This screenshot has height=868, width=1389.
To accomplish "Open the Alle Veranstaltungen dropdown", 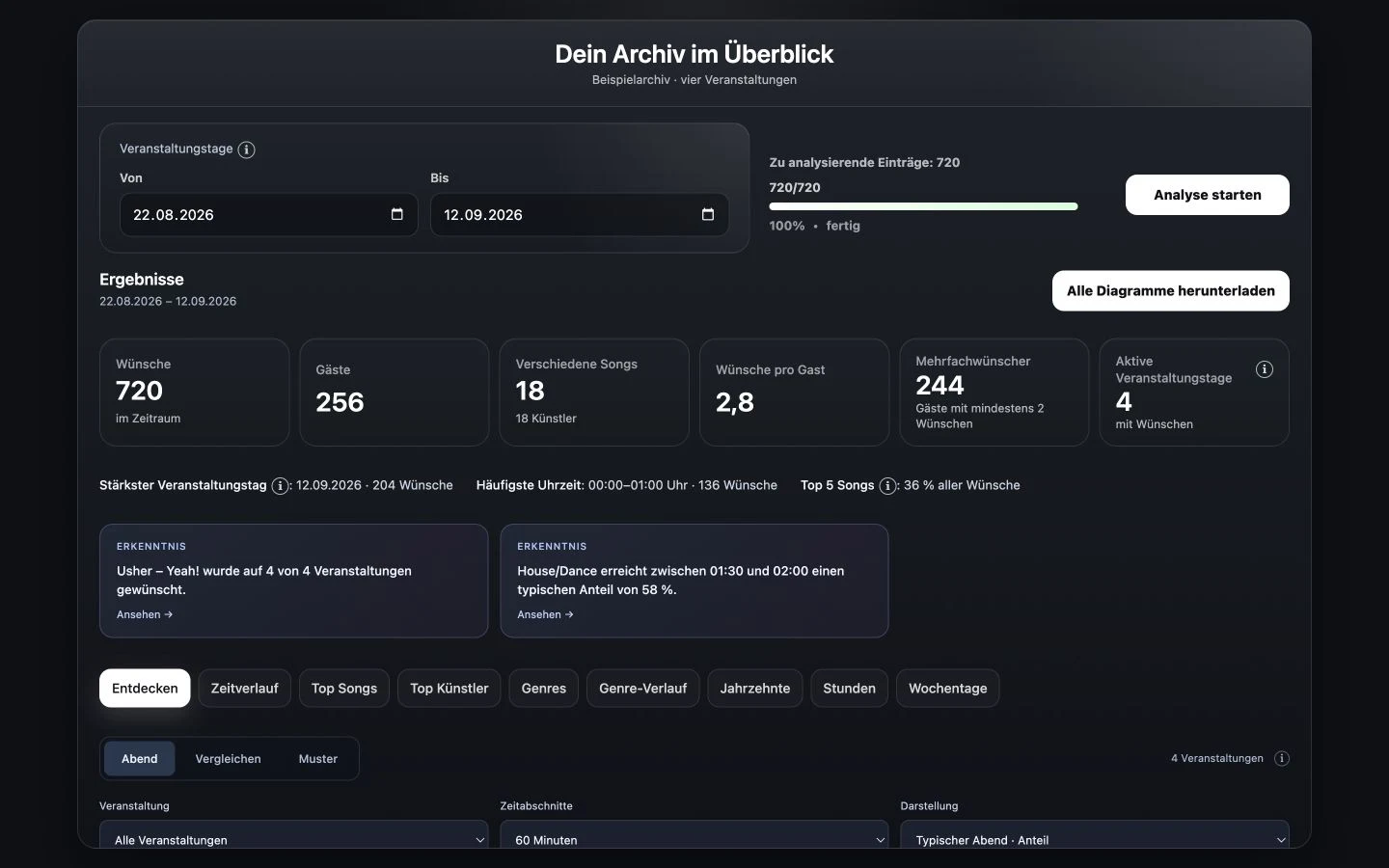I will pyautogui.click(x=294, y=835).
